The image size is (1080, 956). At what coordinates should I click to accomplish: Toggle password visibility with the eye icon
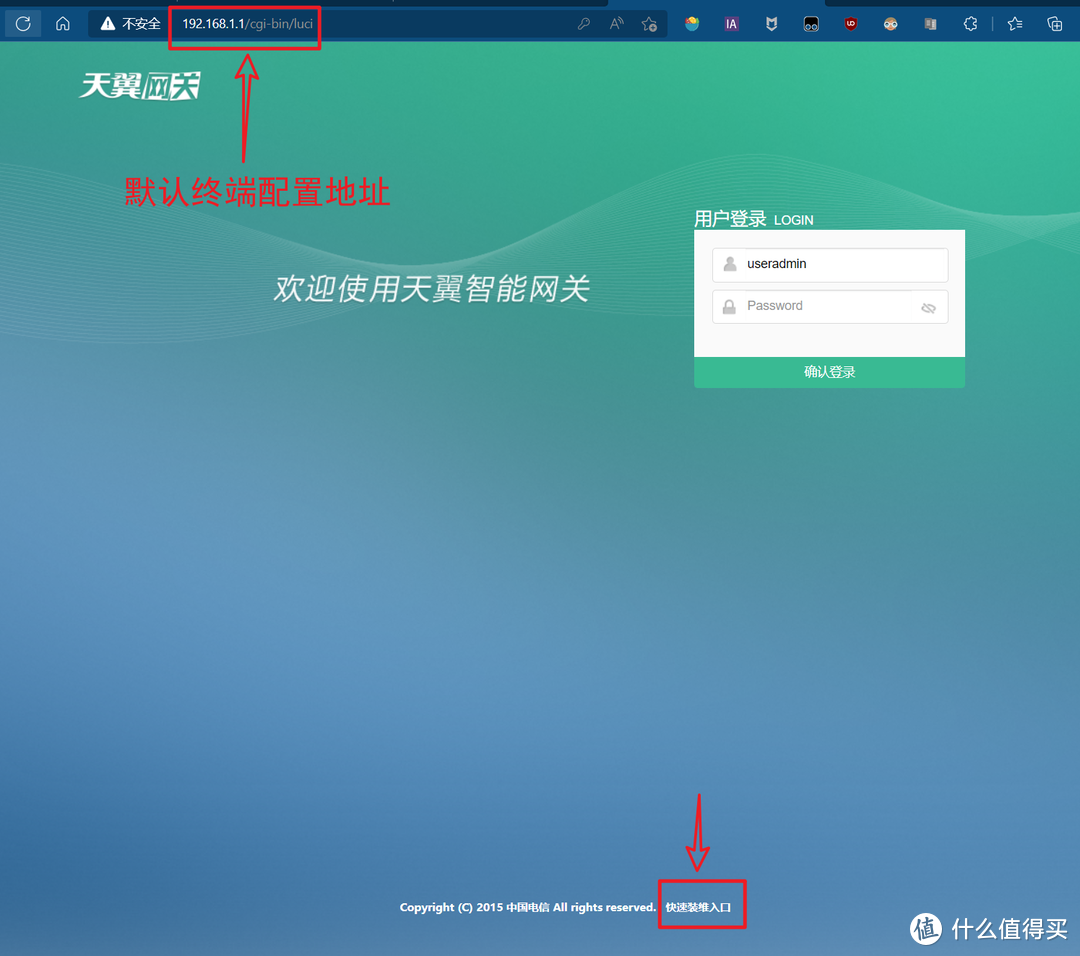pyautogui.click(x=928, y=307)
